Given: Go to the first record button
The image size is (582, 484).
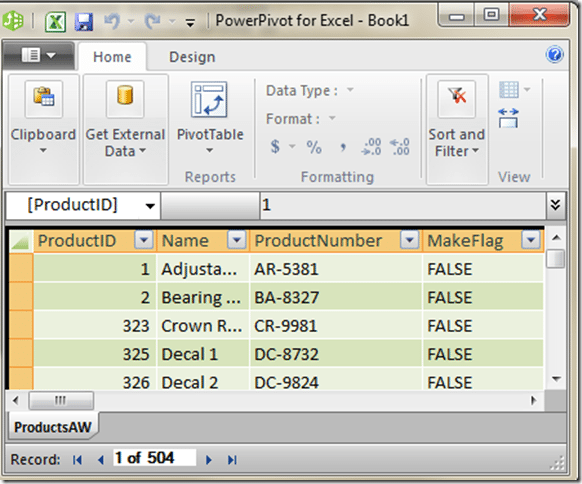Looking at the screenshot, I should point(77,460).
